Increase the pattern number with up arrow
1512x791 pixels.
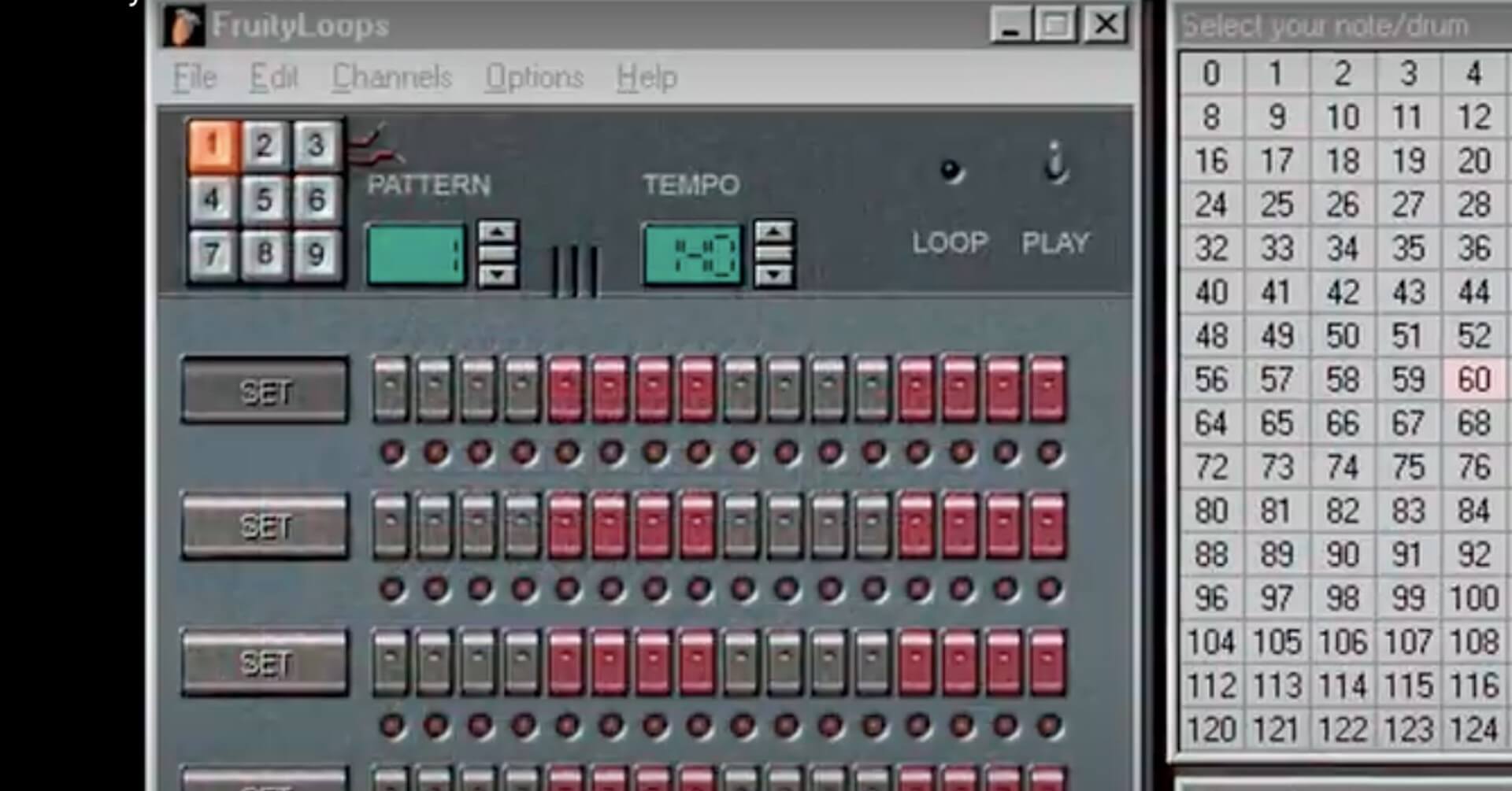click(497, 232)
